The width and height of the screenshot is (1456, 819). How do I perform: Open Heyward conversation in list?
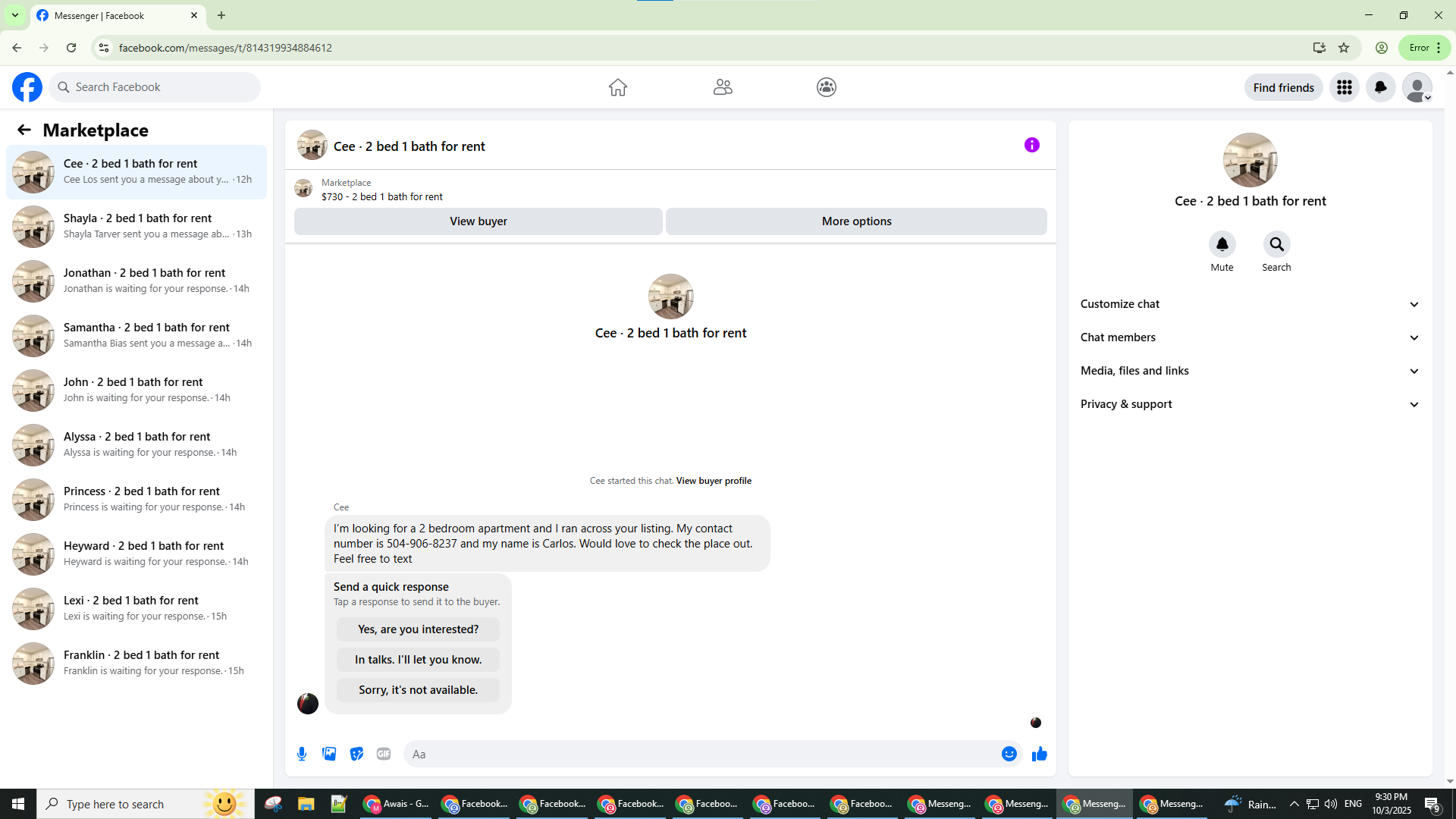coord(136,554)
